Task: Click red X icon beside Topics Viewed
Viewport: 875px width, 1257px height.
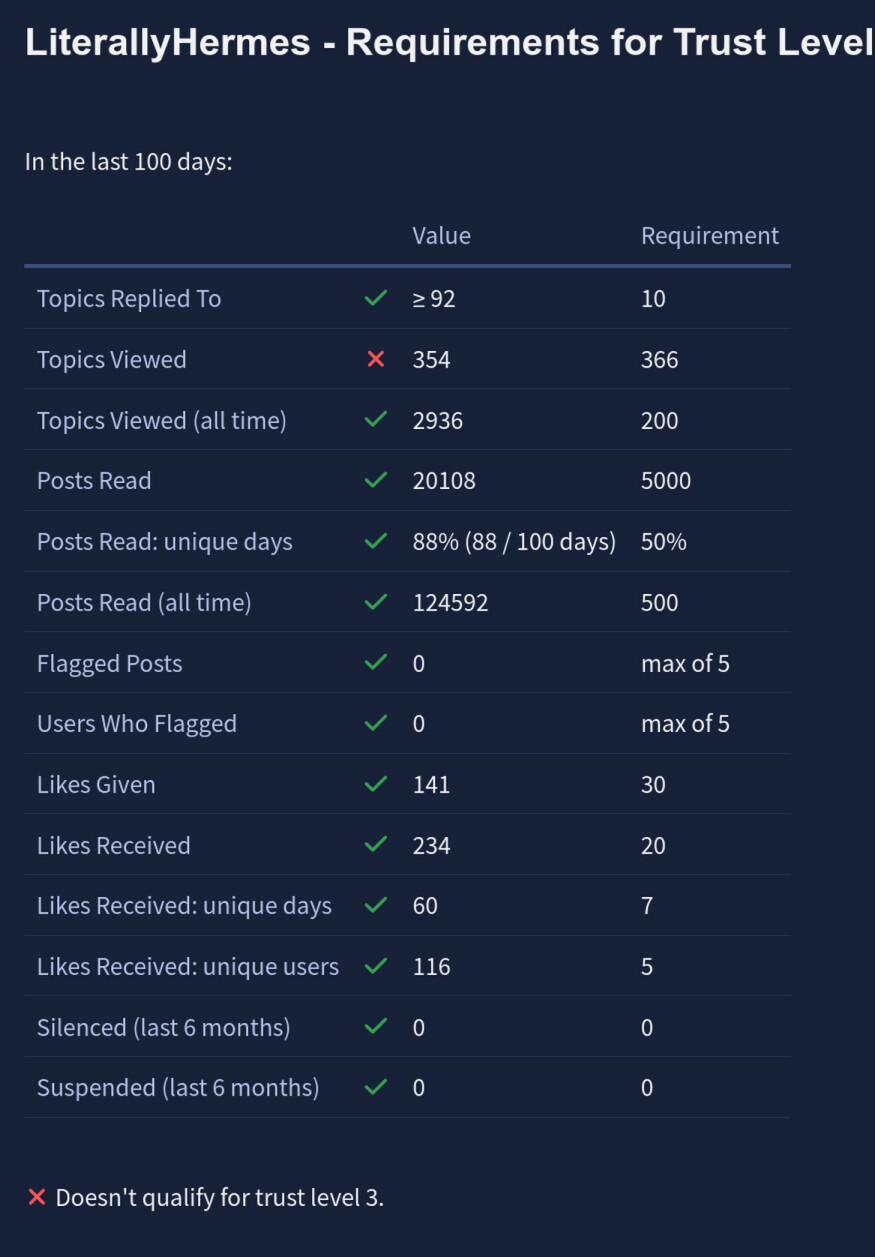Action: tap(376, 359)
